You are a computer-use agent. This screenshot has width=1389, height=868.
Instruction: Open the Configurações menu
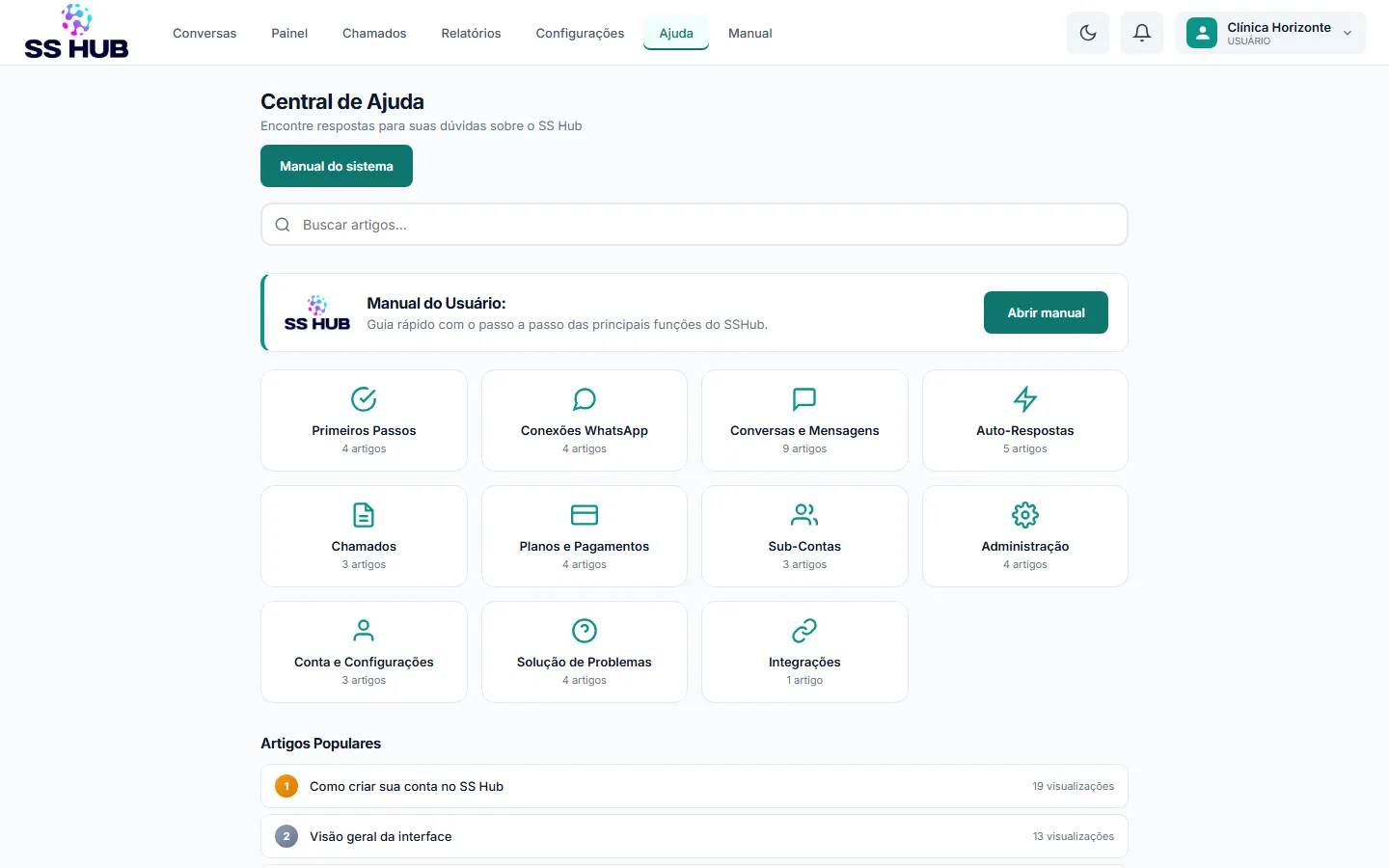[580, 33]
